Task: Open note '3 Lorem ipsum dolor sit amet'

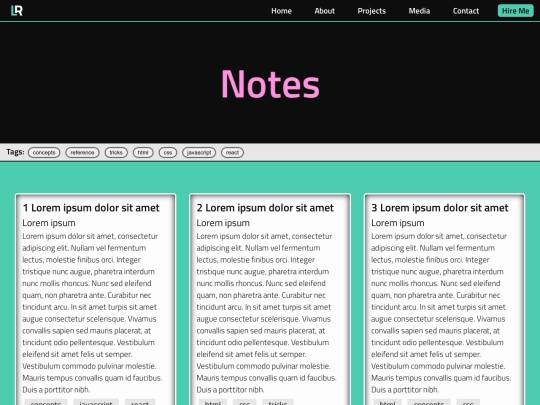Action: 440,208
